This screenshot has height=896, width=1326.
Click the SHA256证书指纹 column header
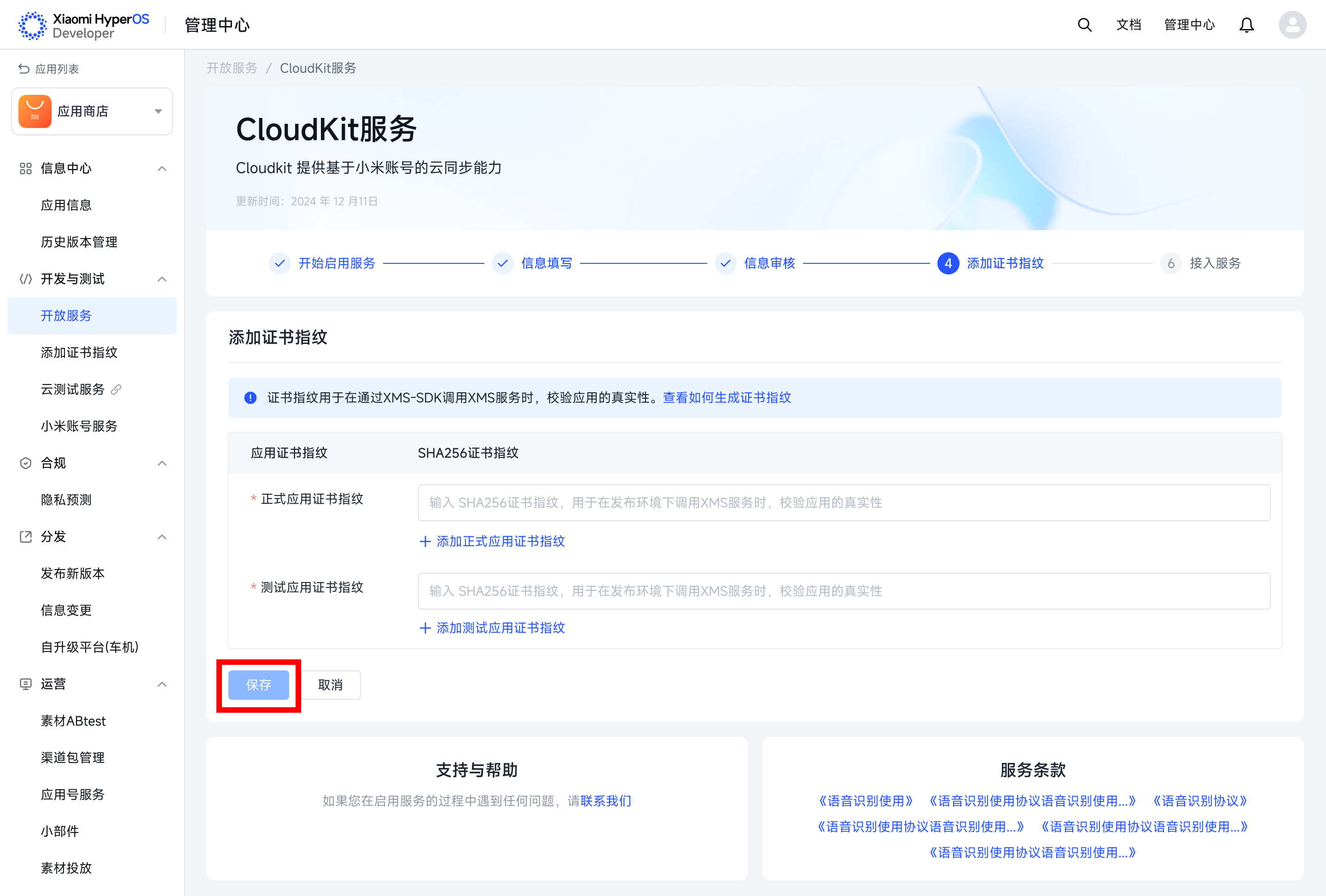point(468,453)
